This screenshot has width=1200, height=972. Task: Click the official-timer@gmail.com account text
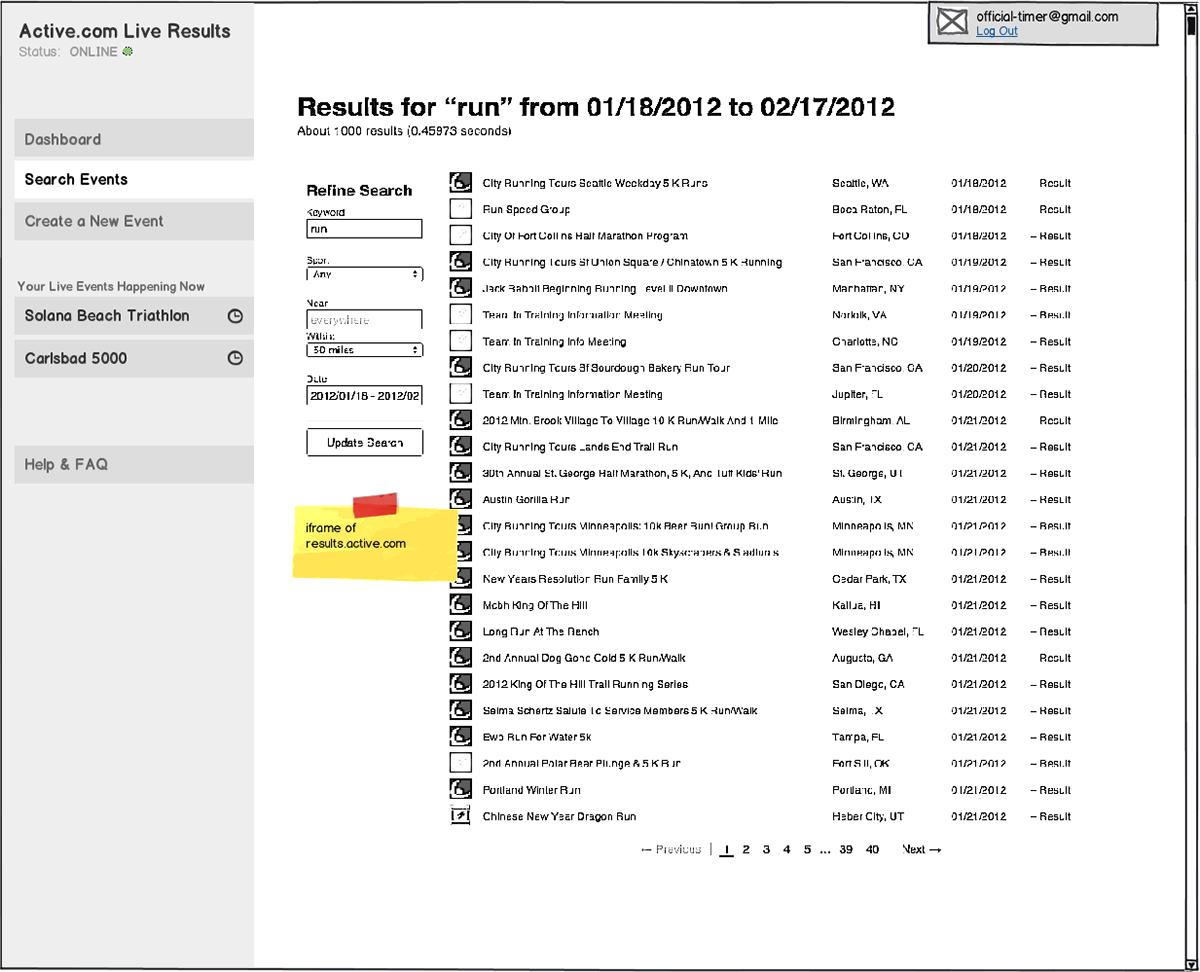click(1047, 16)
